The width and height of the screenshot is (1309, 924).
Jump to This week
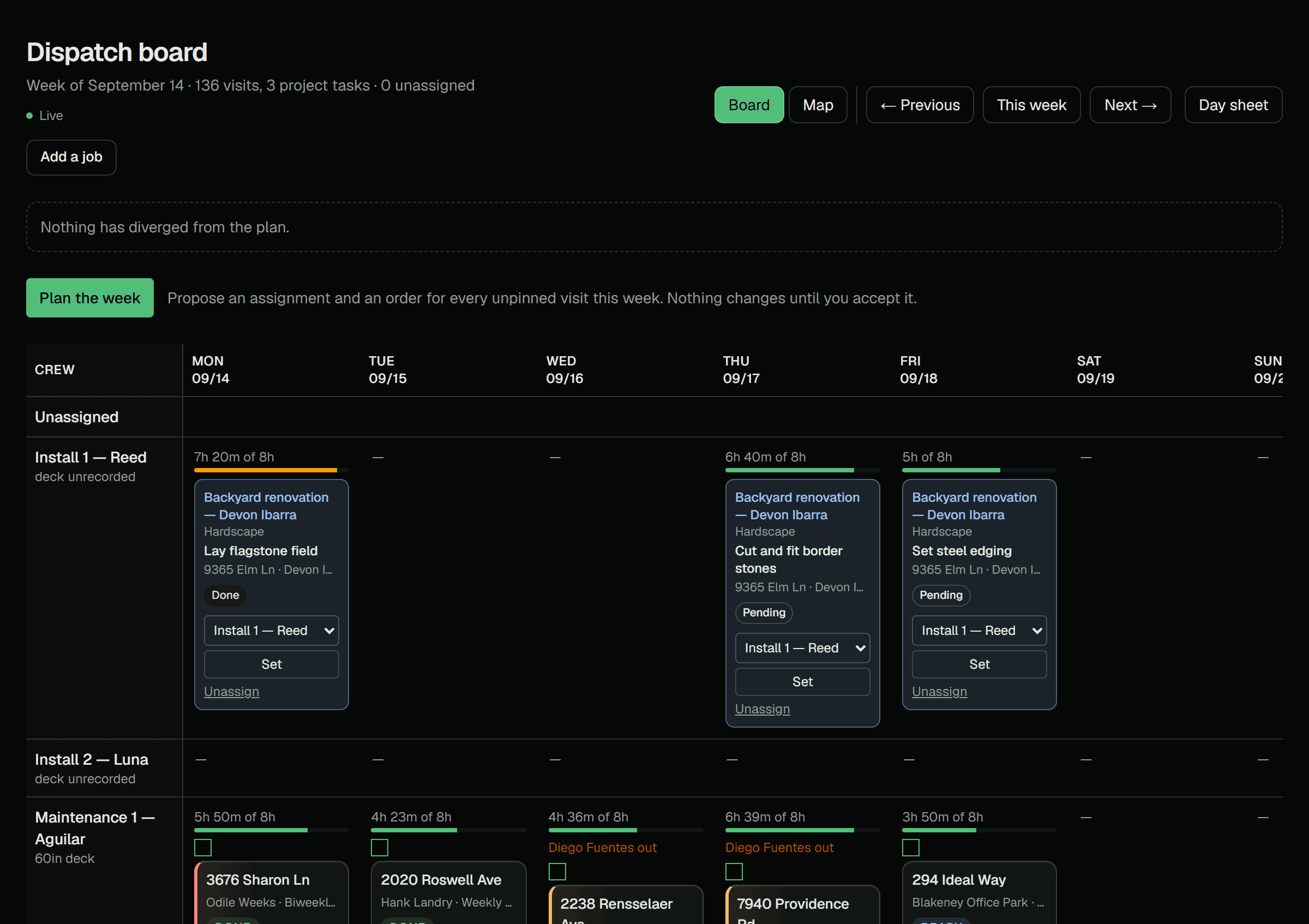[1031, 105]
